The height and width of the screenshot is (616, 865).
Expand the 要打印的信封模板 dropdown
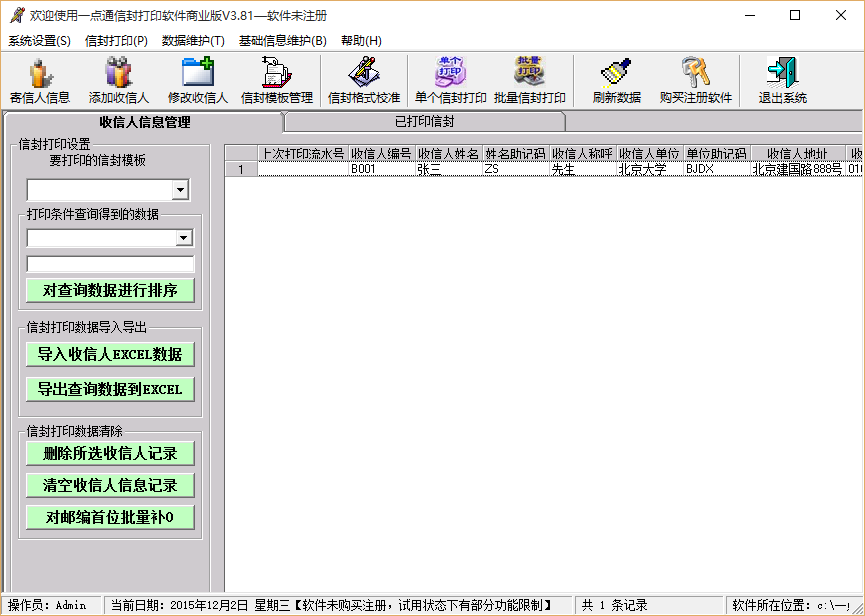(180, 190)
